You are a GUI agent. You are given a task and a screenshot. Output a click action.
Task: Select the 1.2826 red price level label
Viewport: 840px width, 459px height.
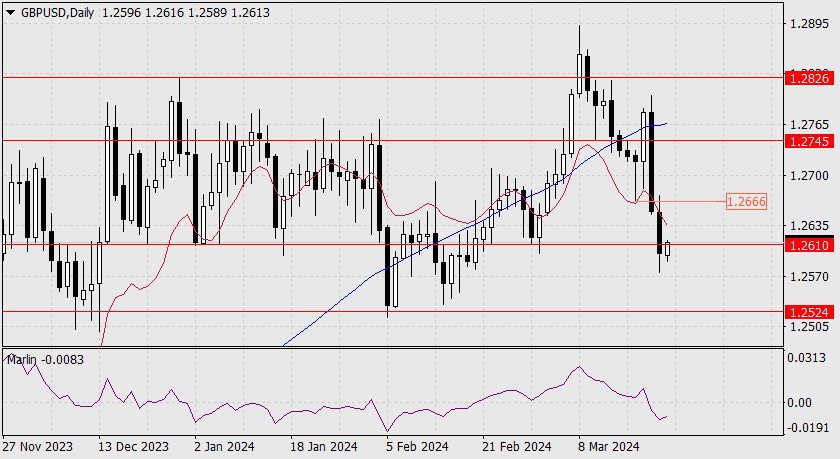[809, 78]
